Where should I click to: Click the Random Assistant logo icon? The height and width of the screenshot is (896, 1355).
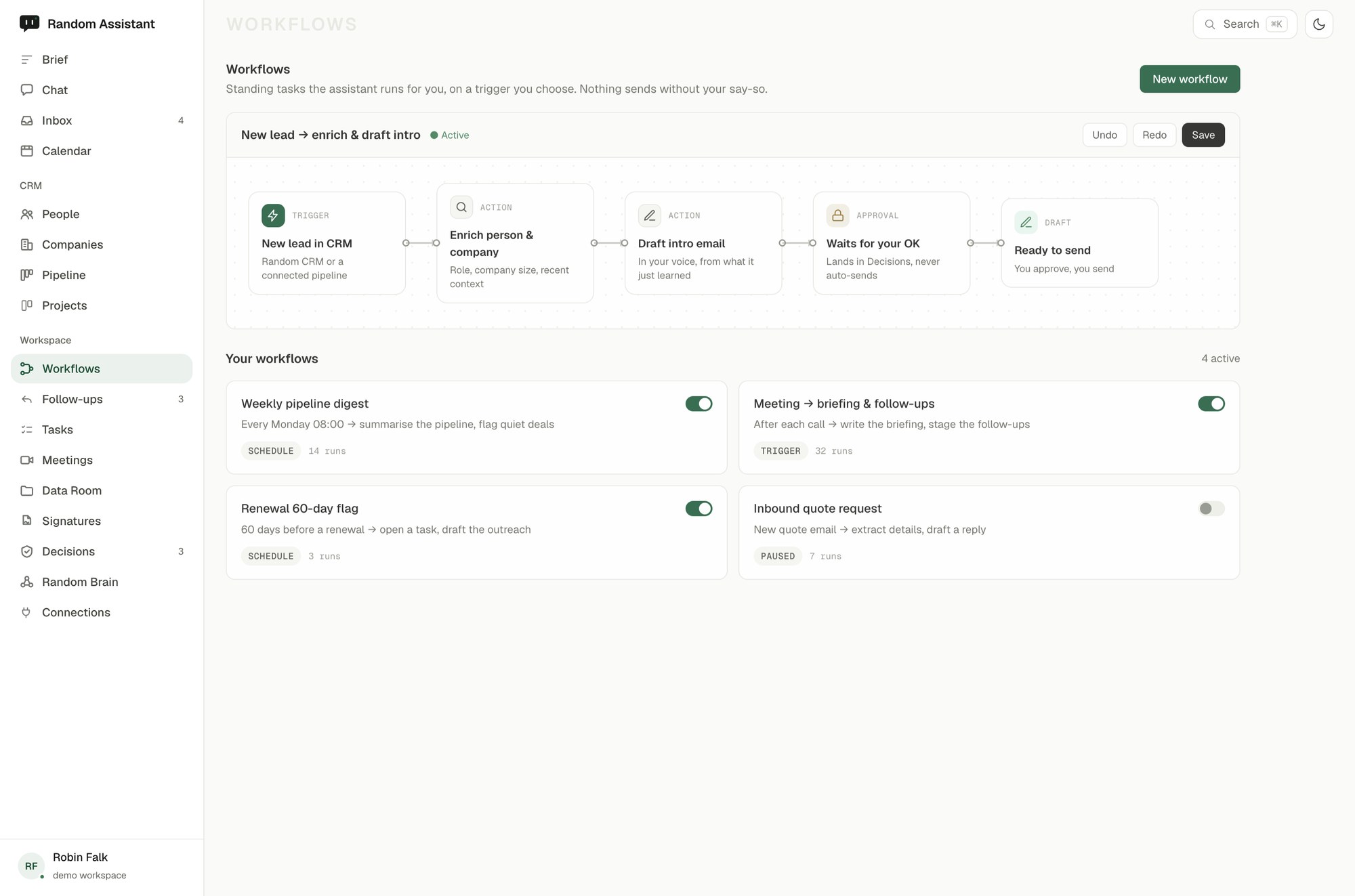(x=29, y=24)
